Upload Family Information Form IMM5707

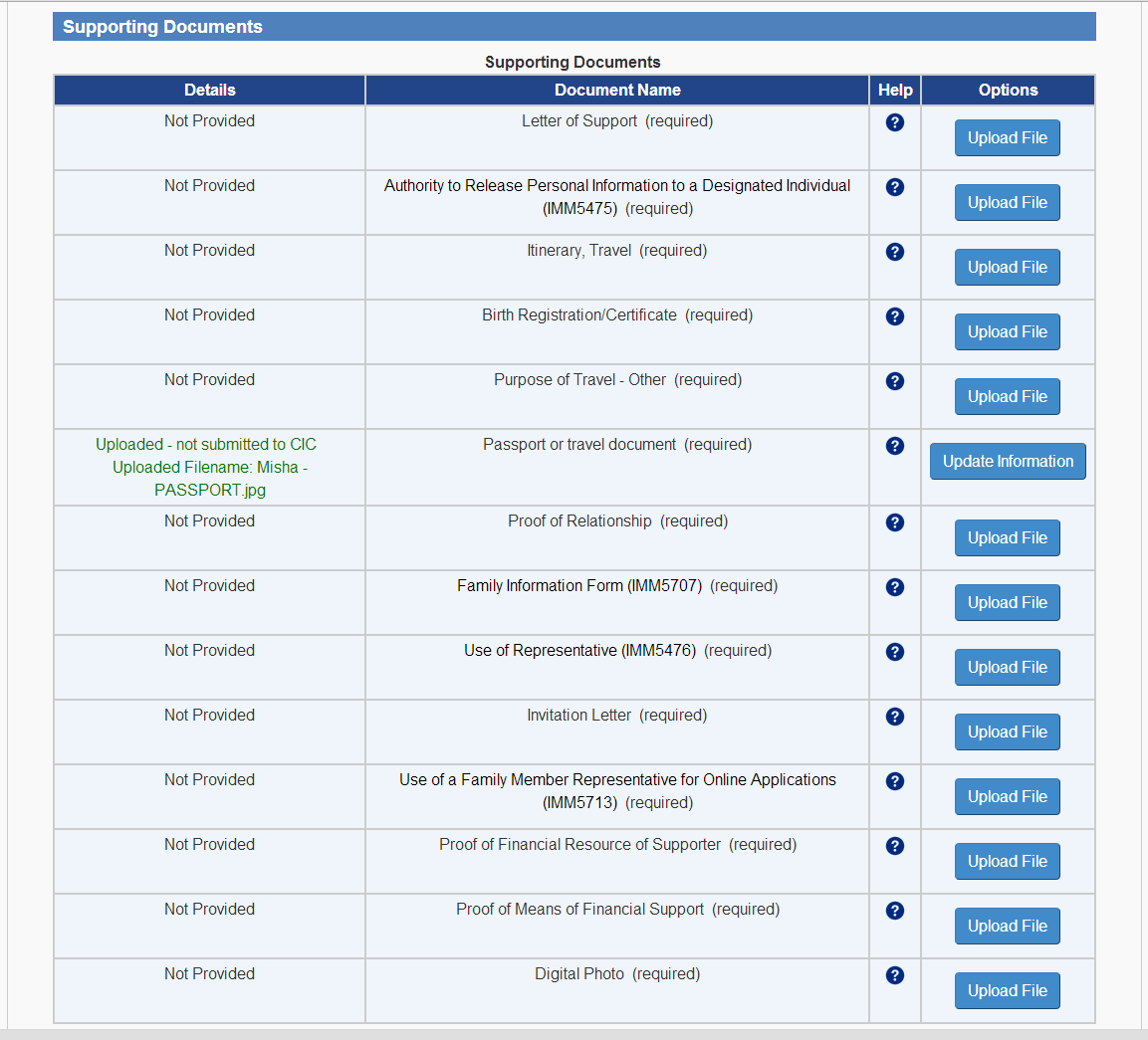pos(1008,602)
